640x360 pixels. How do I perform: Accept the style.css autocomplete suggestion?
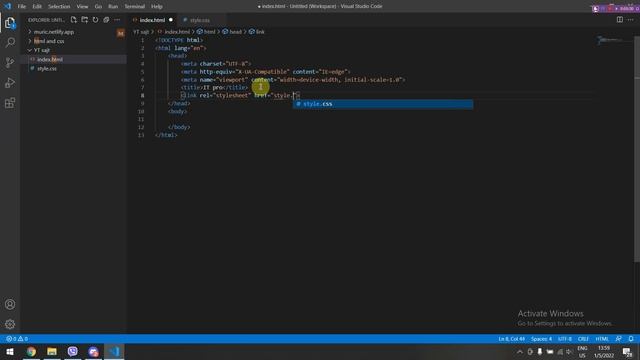(383, 104)
